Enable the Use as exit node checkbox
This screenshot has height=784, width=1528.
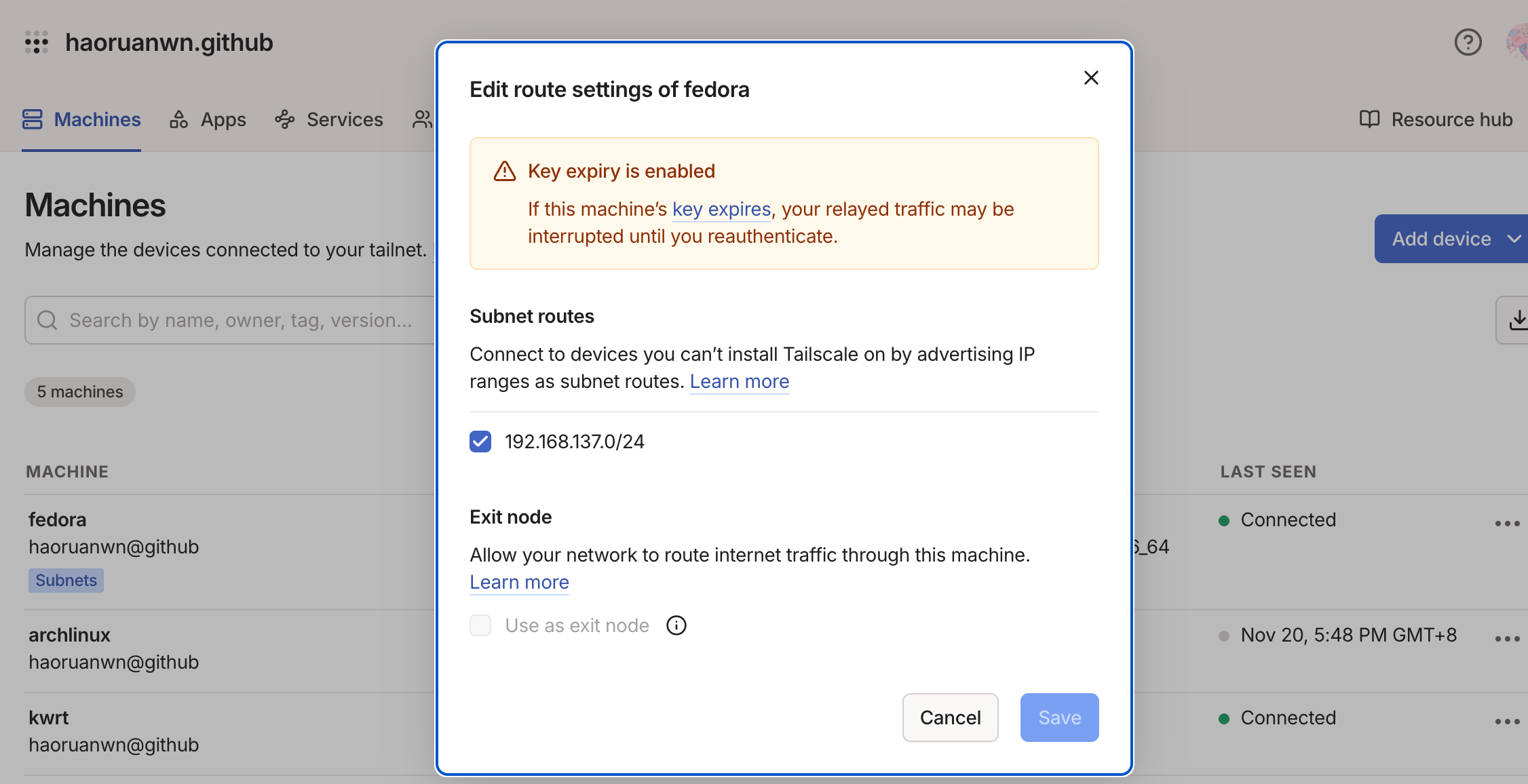pyautogui.click(x=480, y=625)
